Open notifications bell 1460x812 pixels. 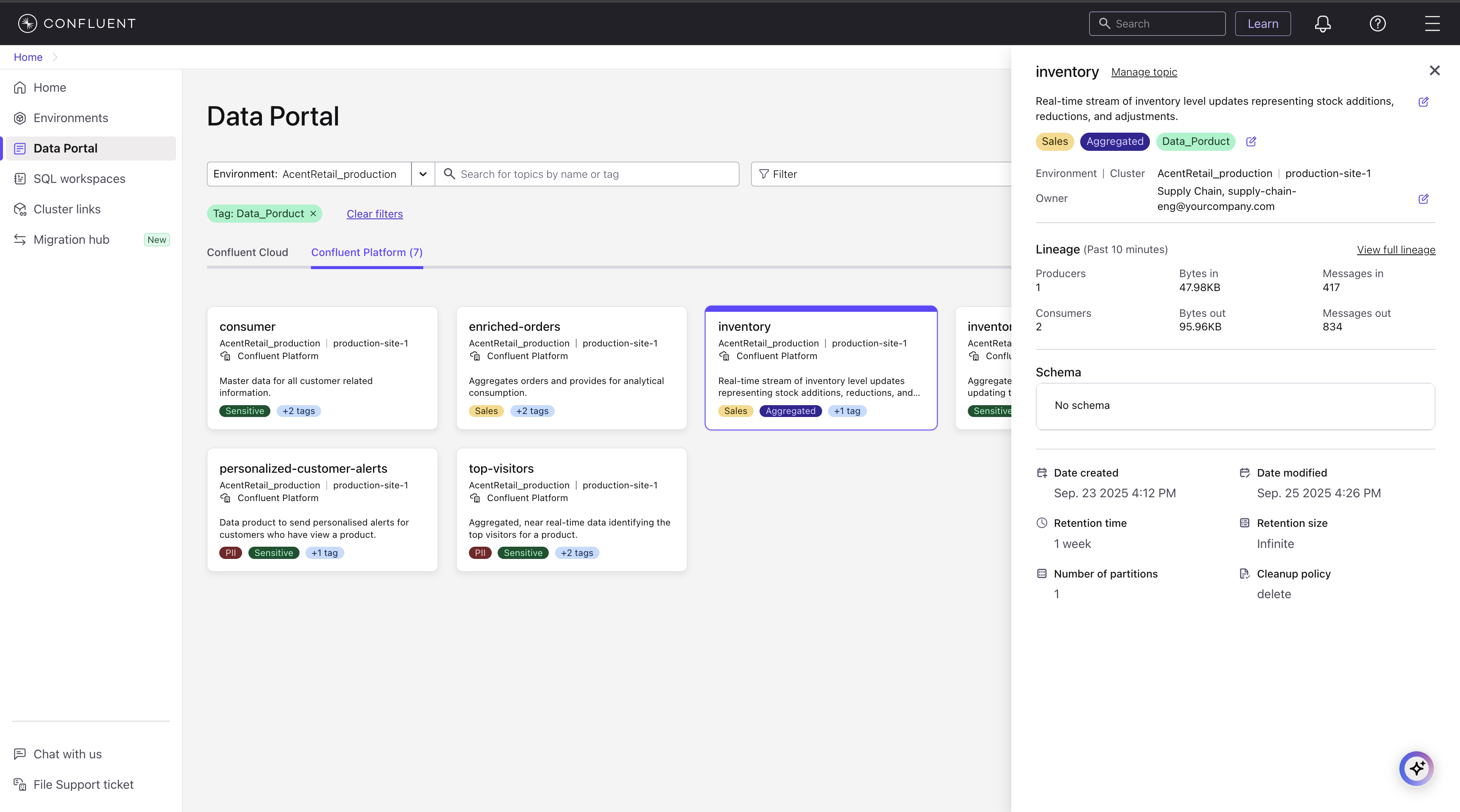pos(1322,23)
